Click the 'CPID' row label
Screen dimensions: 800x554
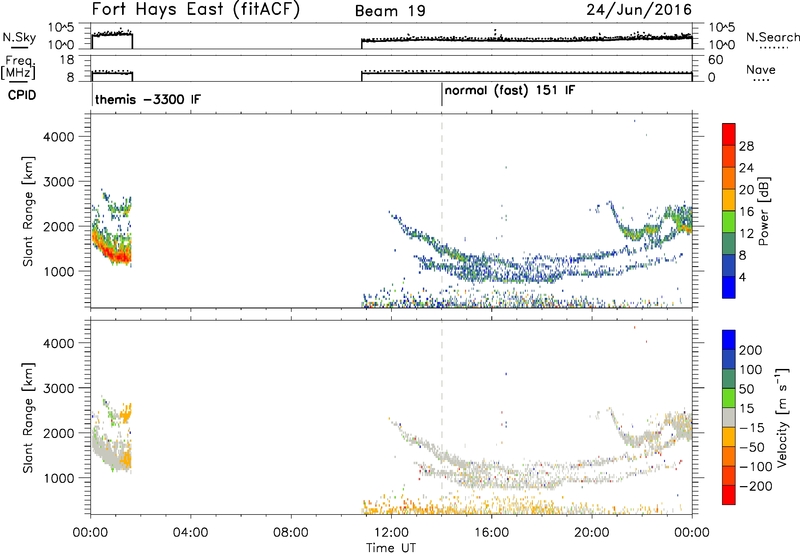[x=22, y=95]
